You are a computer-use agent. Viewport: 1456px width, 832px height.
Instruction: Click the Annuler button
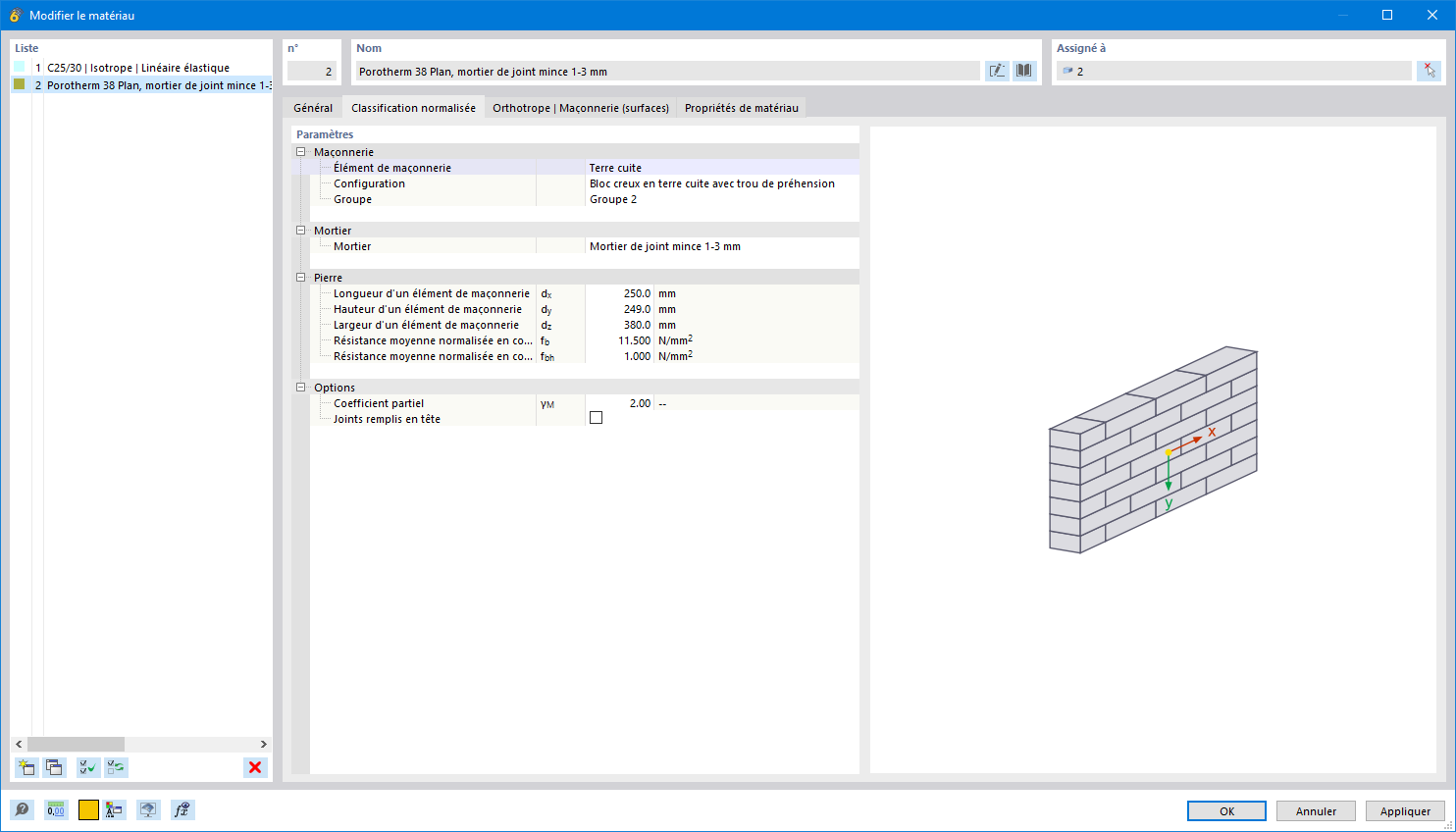pyautogui.click(x=1316, y=811)
